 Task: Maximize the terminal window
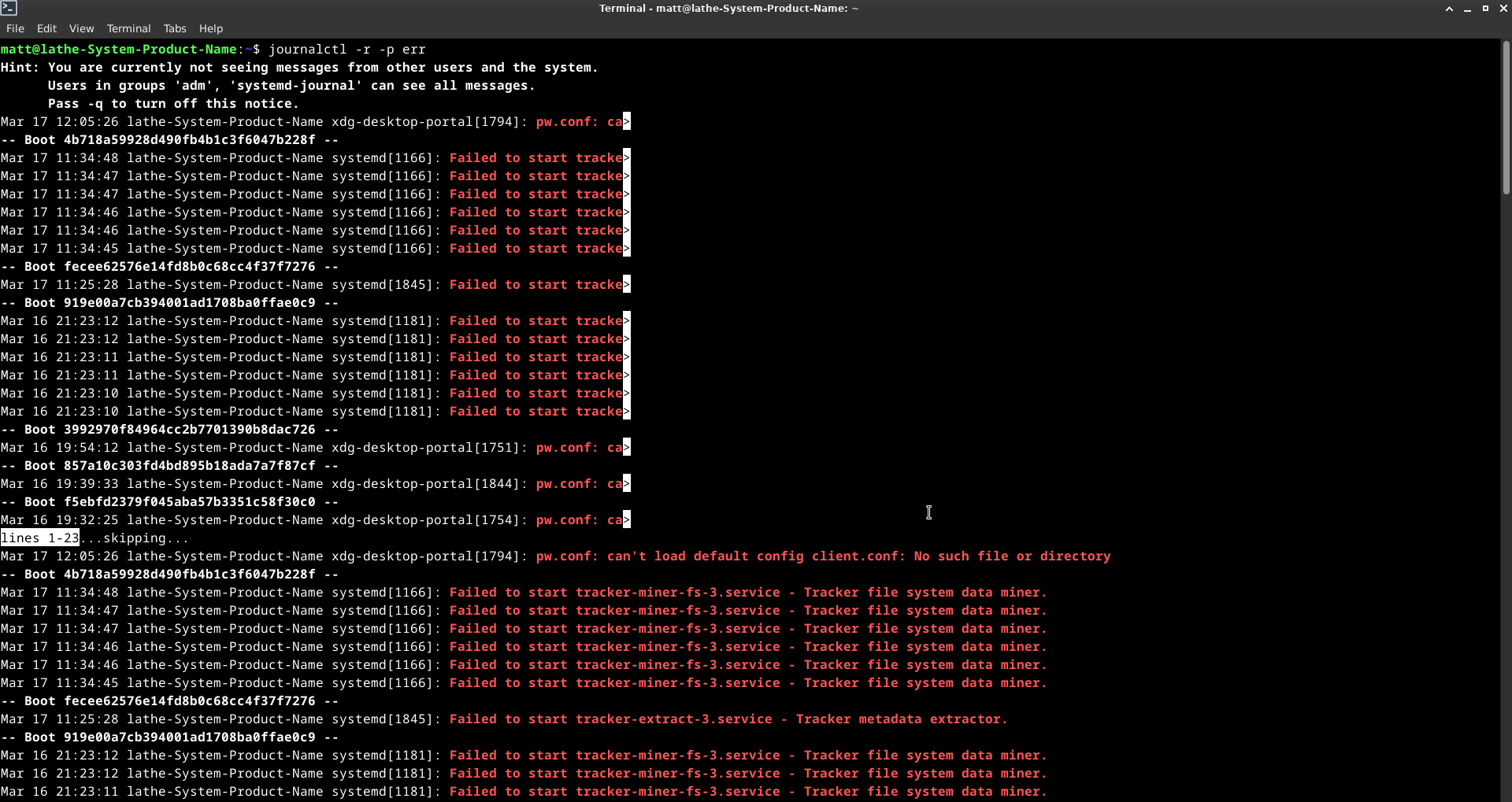point(1485,9)
